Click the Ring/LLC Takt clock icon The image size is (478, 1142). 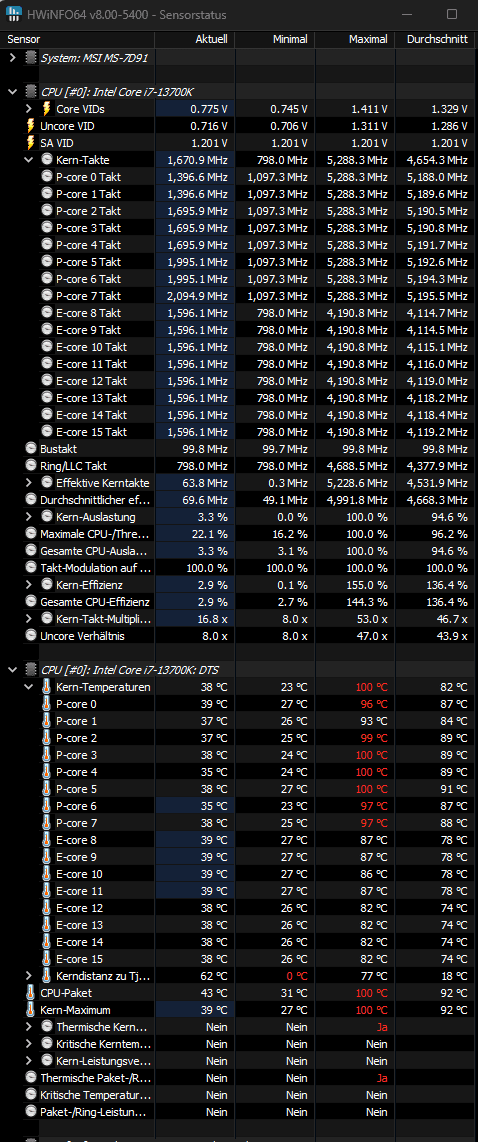pos(31,465)
